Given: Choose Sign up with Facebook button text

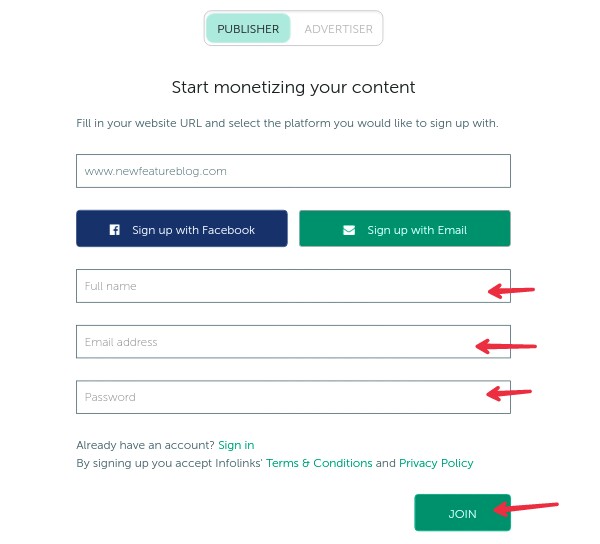Looking at the screenshot, I should coord(193,230).
